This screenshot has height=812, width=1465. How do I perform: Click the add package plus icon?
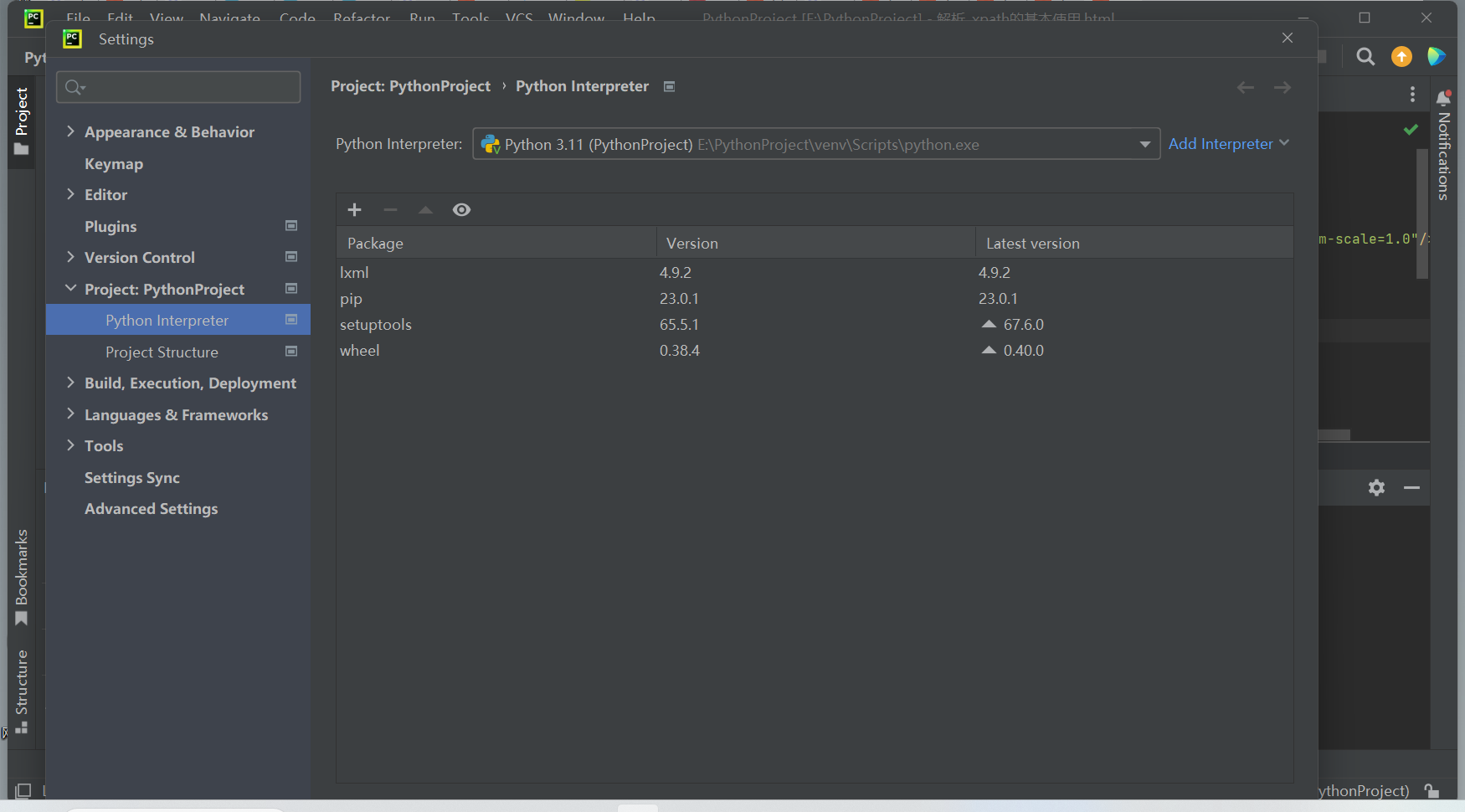pyautogui.click(x=354, y=209)
